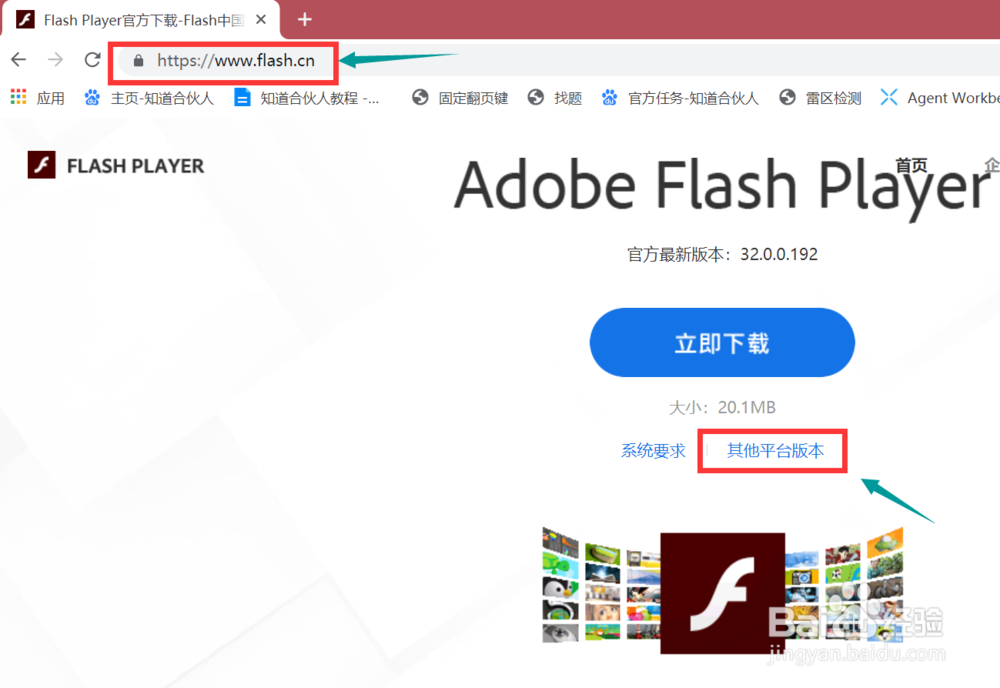Click the address bar URL field

click(235, 61)
